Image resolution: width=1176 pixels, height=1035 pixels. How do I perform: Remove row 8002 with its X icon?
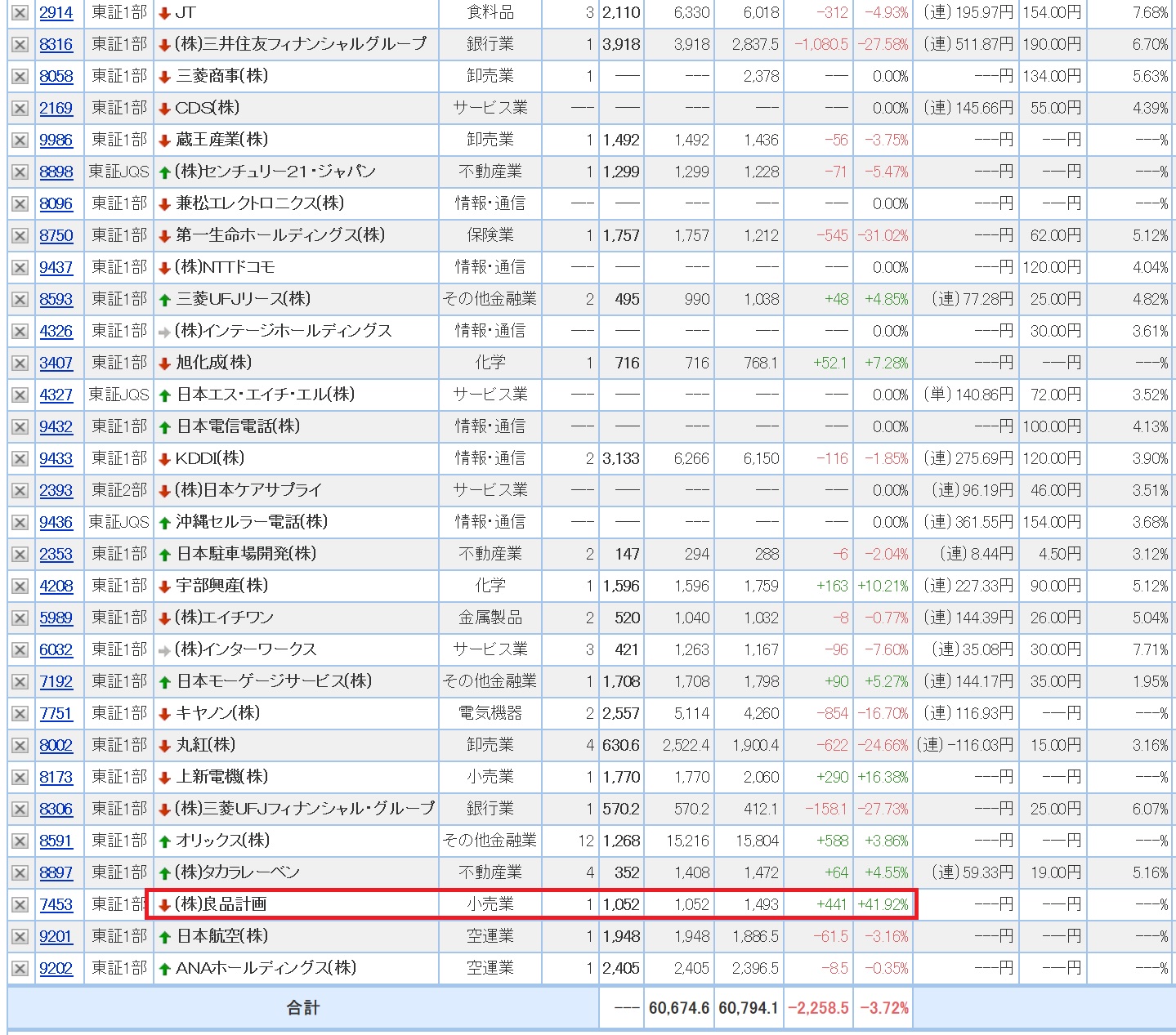20,746
